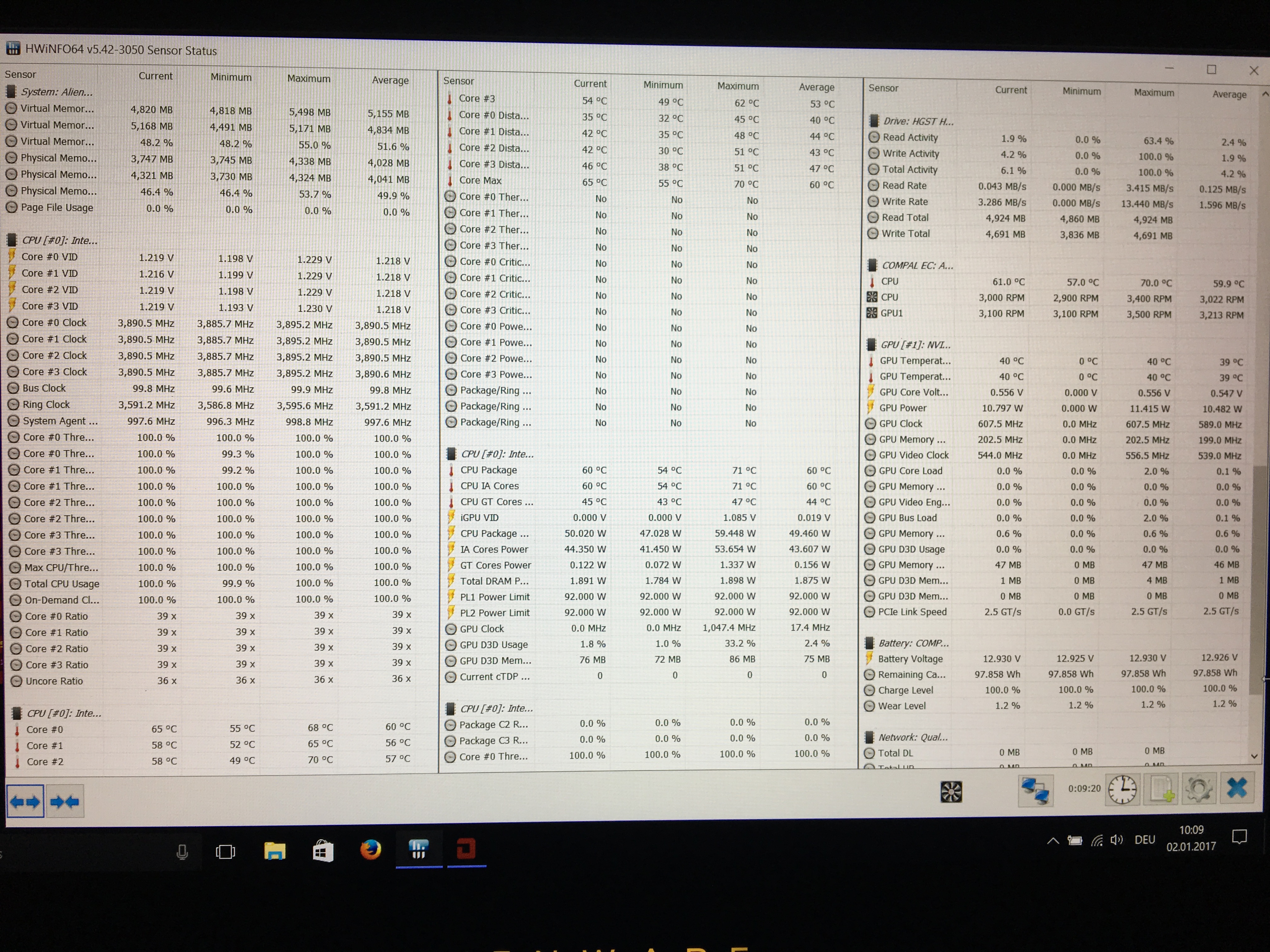Click the DEU input language indicator
The image size is (1270, 952).
[x=1144, y=840]
